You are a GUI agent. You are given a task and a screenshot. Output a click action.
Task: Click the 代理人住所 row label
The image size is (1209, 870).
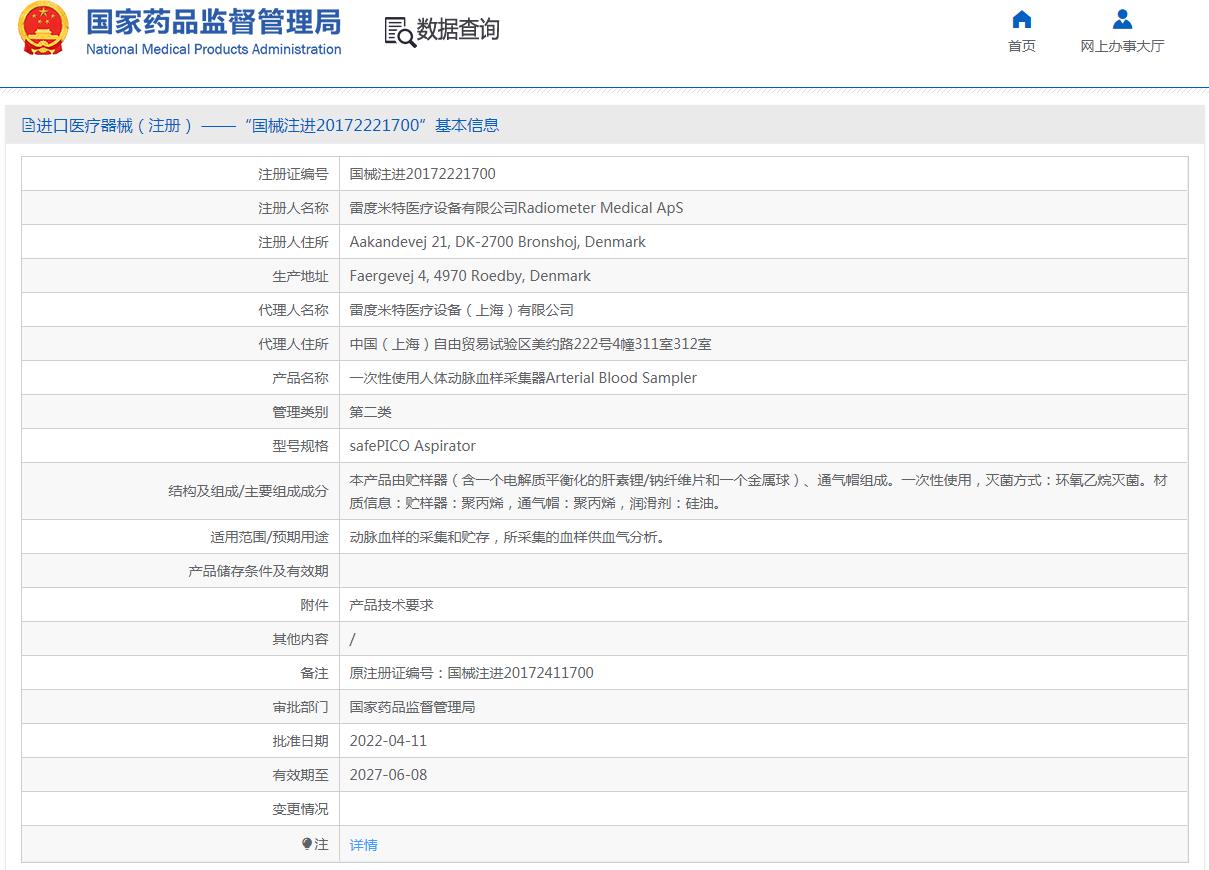tap(293, 344)
